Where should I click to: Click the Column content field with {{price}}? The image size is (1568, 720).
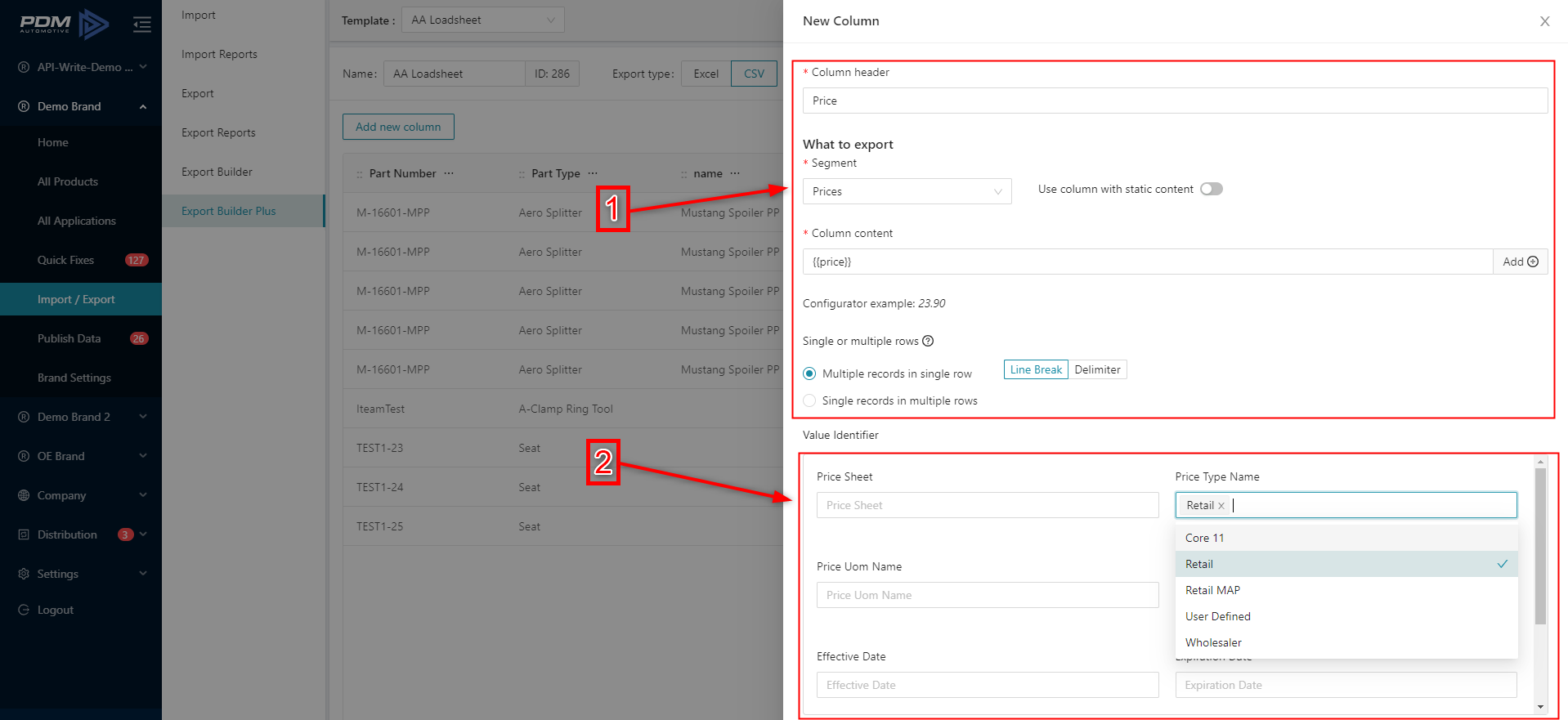pos(1148,262)
